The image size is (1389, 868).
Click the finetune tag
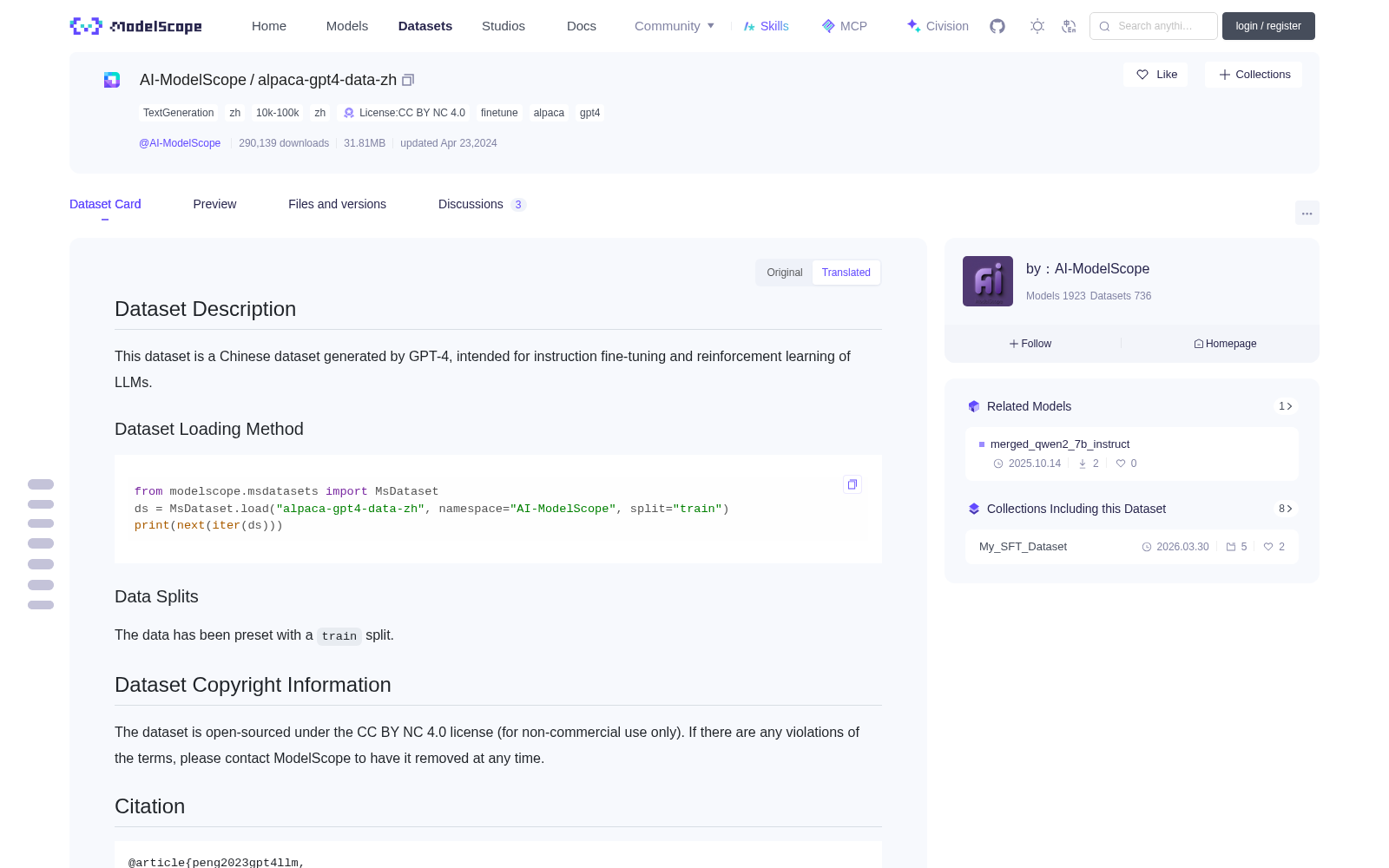[499, 113]
